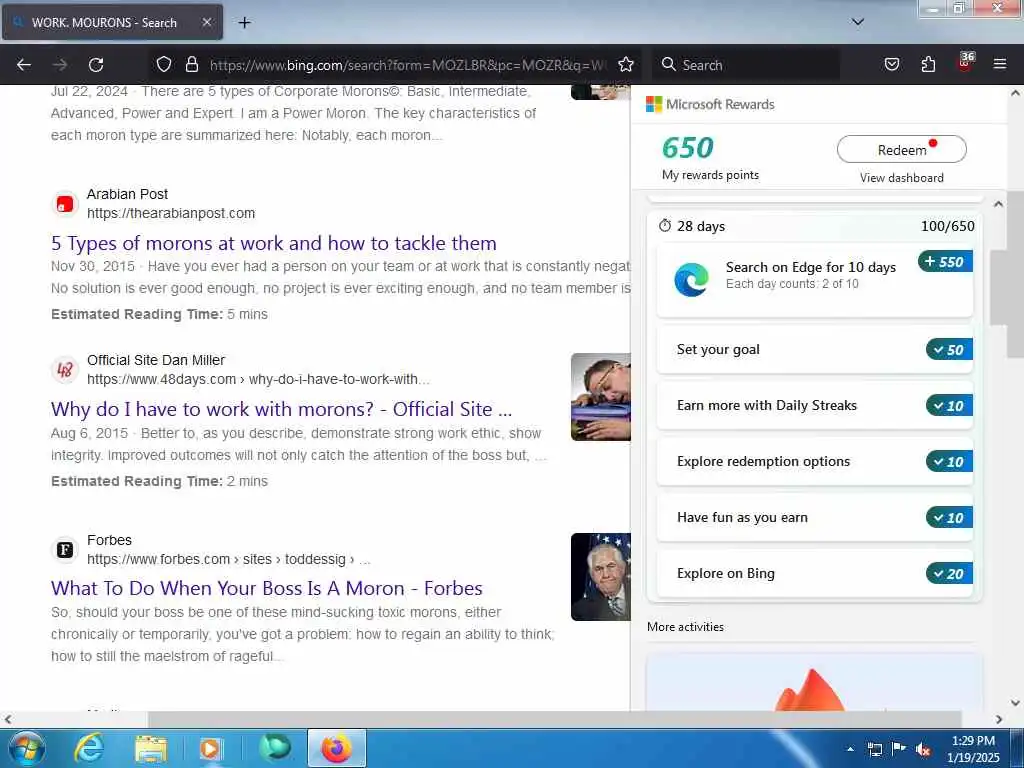Click the horizontal scroll right arrow

[999, 719]
